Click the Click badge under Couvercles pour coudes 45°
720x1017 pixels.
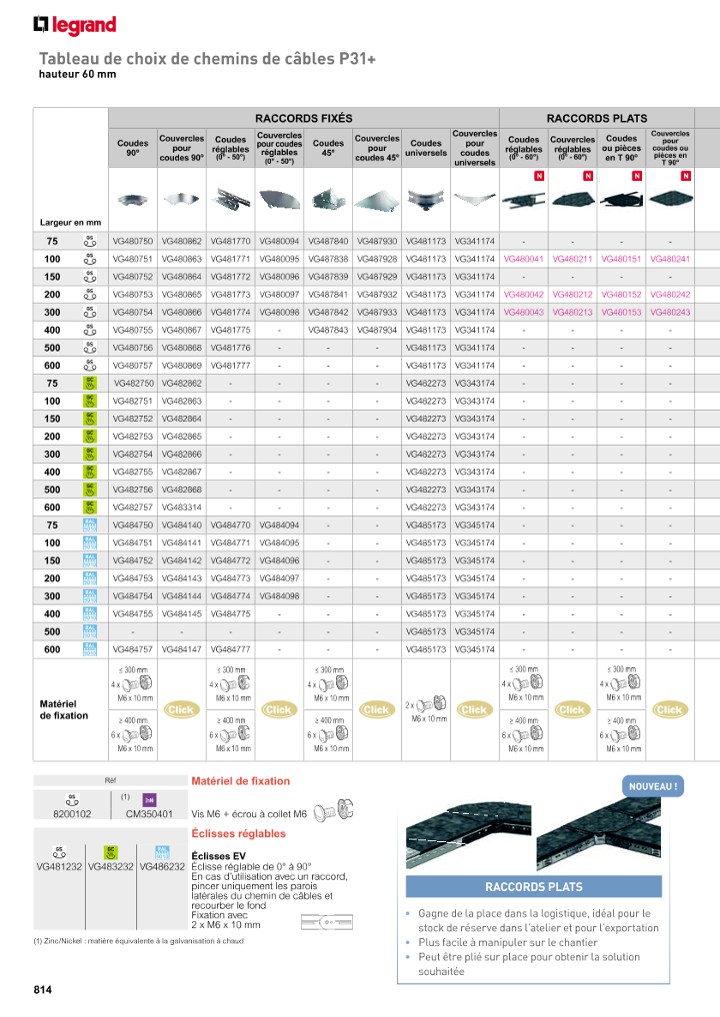[376, 710]
